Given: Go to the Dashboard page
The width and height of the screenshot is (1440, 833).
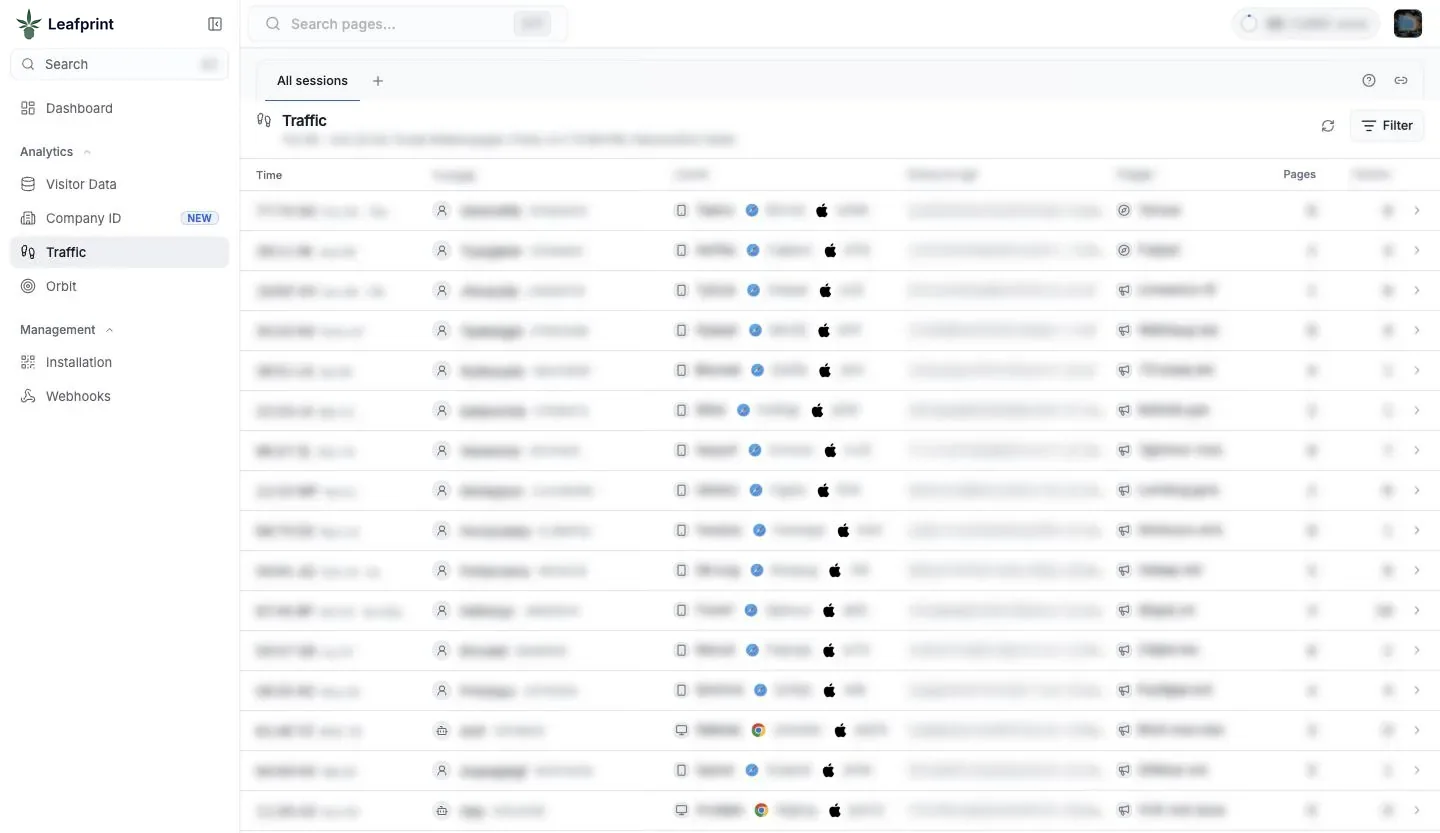Looking at the screenshot, I should tap(119, 108).
